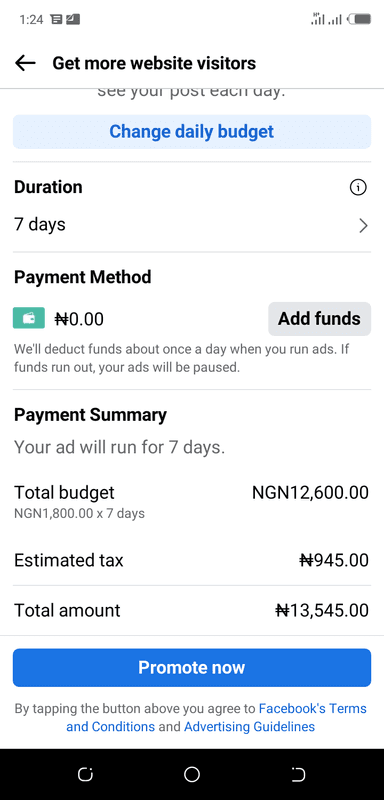
Task: Click the Add funds button
Action: (319, 319)
